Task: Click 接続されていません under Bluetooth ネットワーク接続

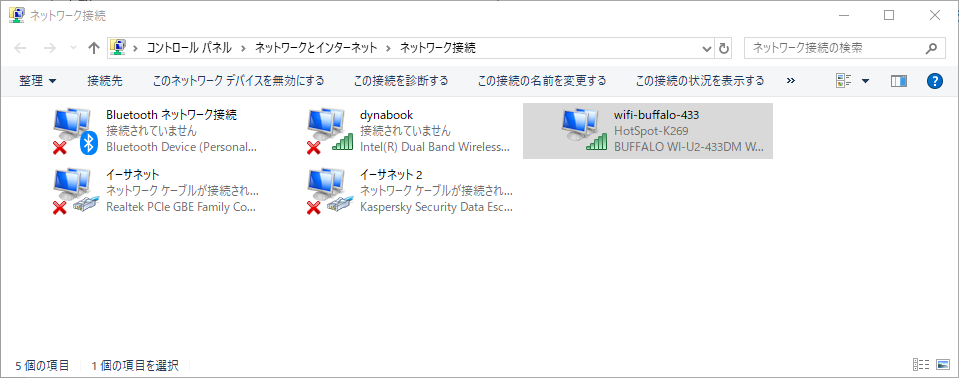Action: click(151, 131)
